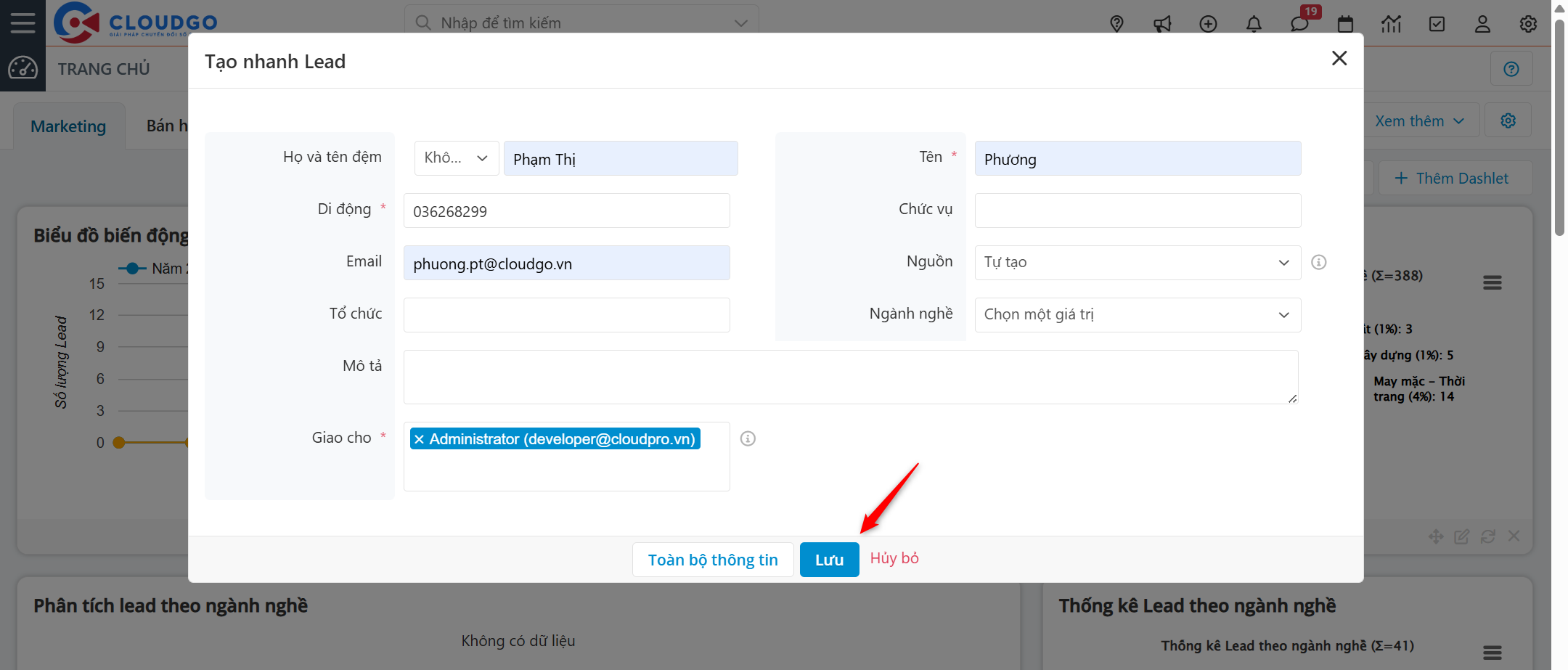The height and width of the screenshot is (670, 1568).
Task: Open the hamburger main menu
Action: click(23, 23)
